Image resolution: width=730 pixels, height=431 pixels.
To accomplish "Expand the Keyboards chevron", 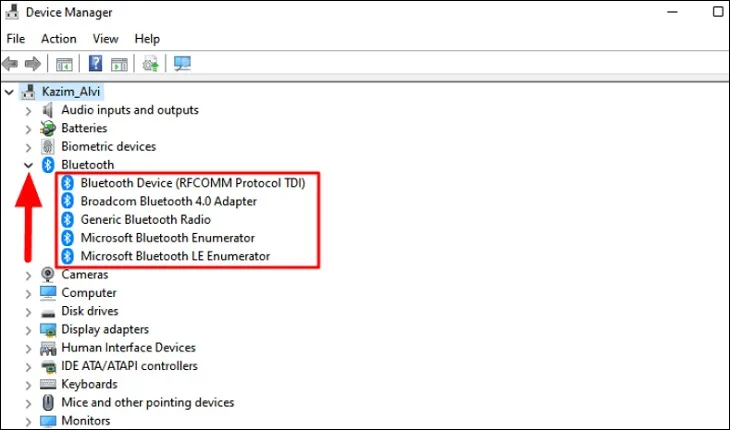I will coord(28,385).
